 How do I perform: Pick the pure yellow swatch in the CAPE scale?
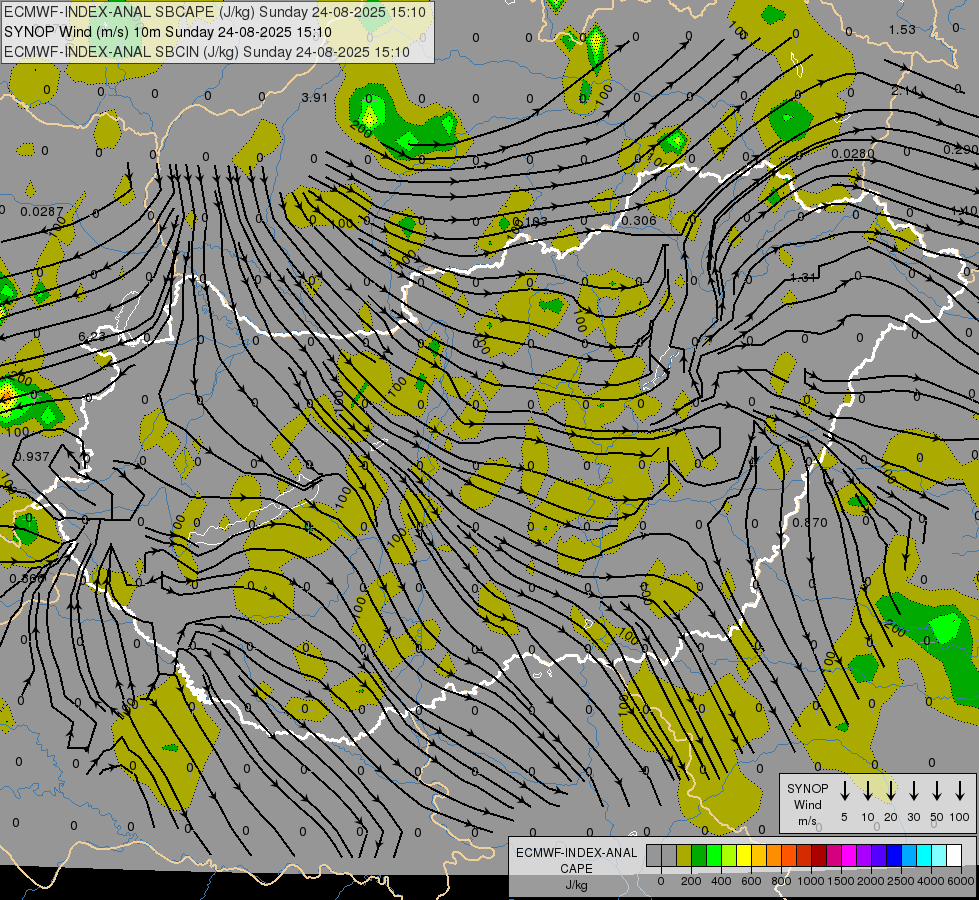pos(744,855)
